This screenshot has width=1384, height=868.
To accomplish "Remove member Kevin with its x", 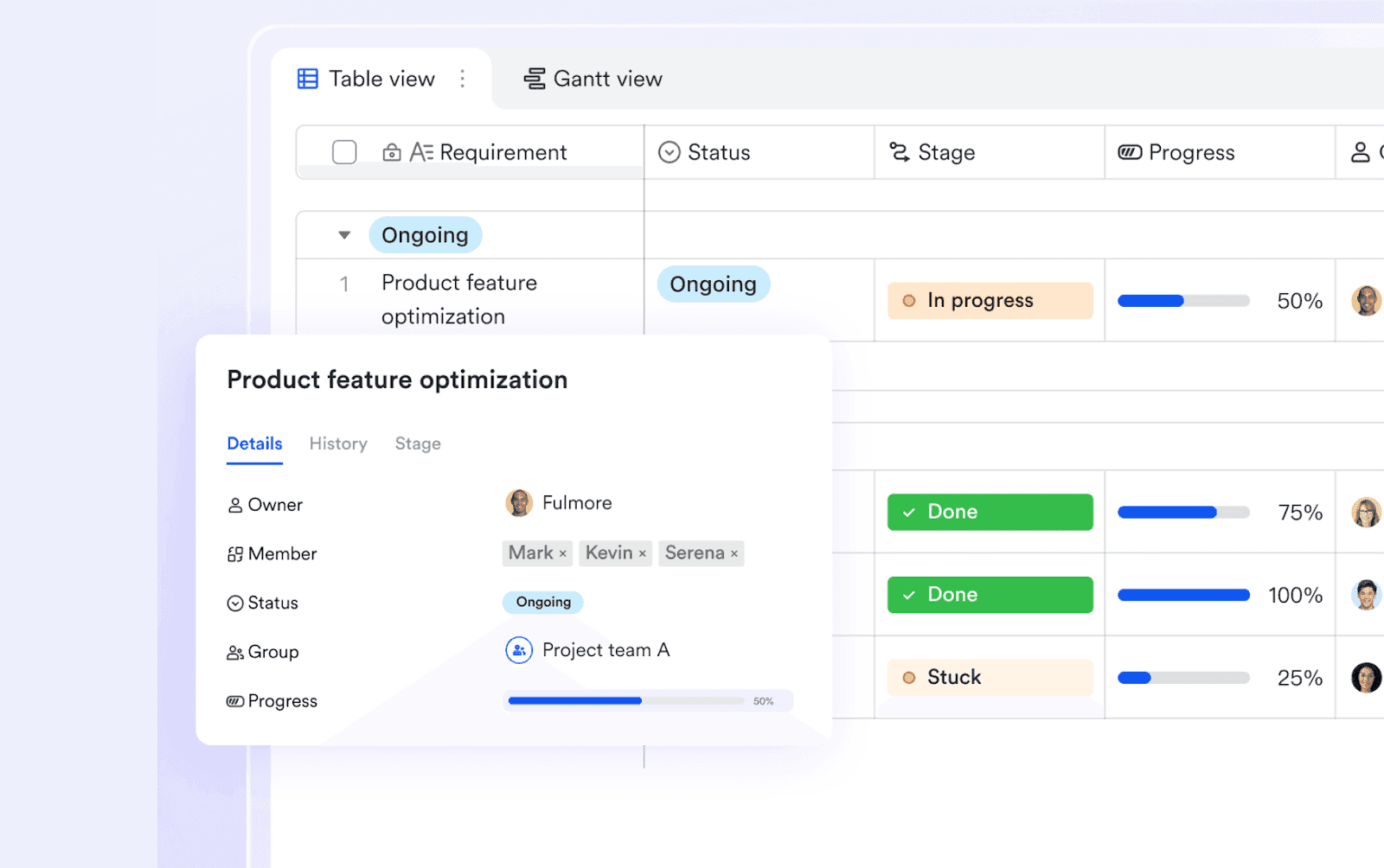I will pos(642,553).
